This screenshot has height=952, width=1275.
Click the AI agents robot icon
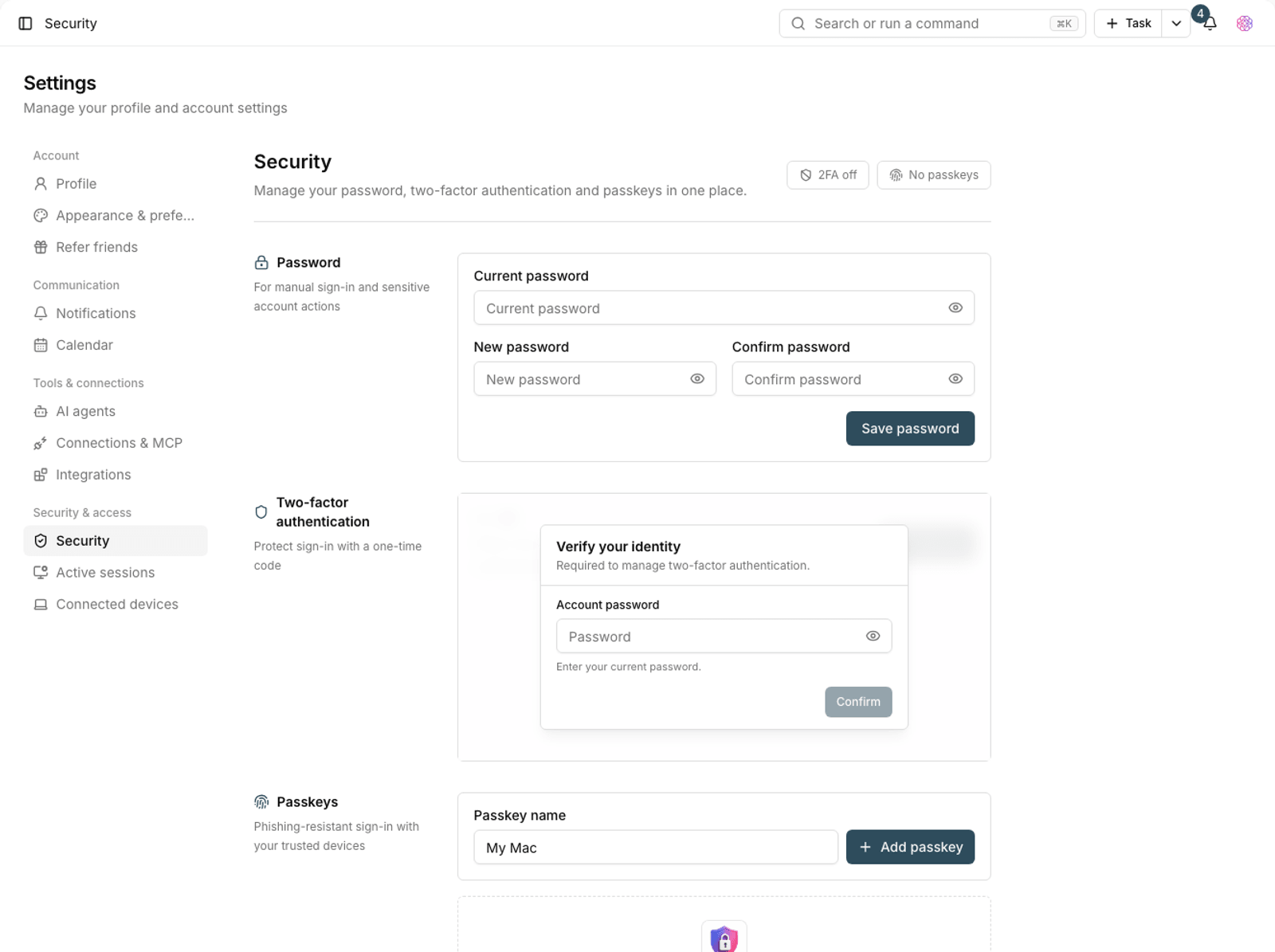pyautogui.click(x=41, y=411)
